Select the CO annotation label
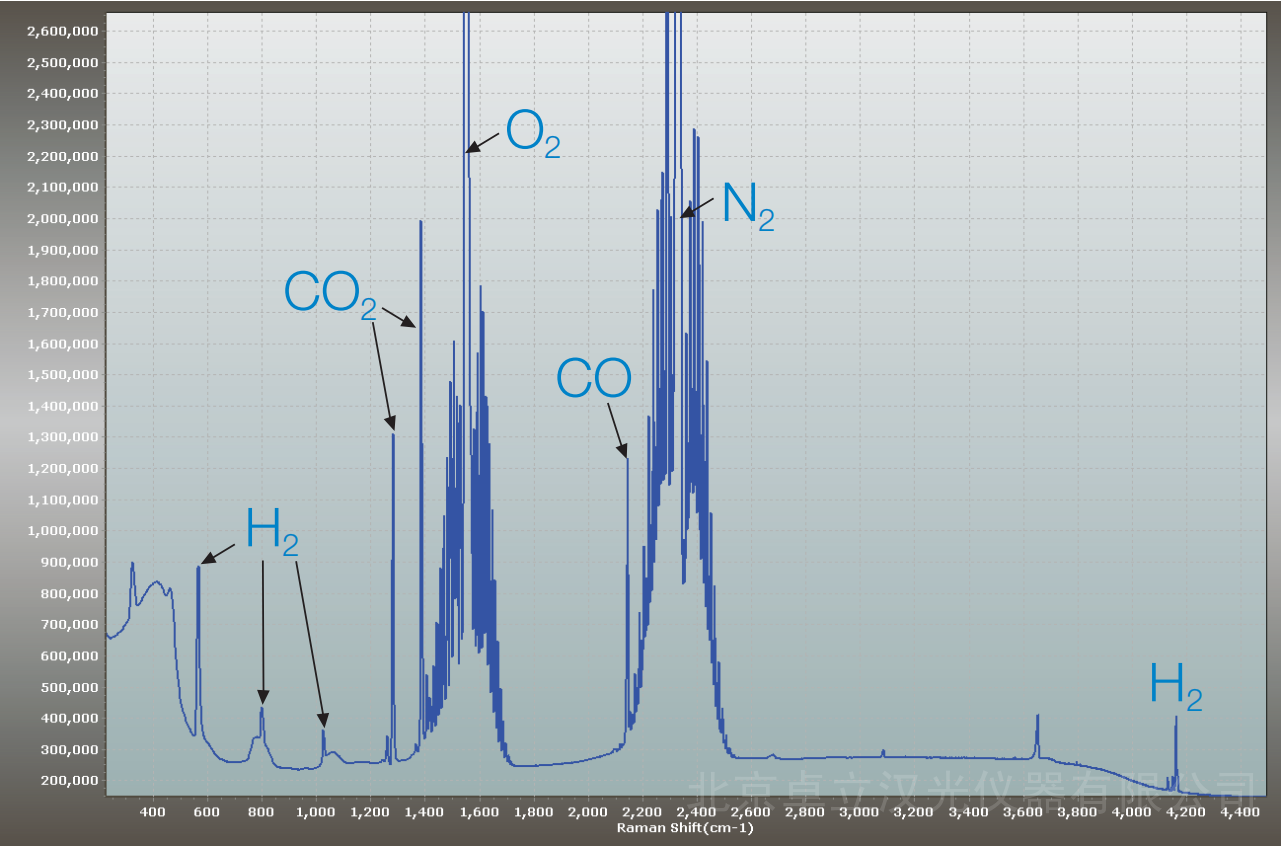The width and height of the screenshot is (1282, 847). [x=594, y=380]
